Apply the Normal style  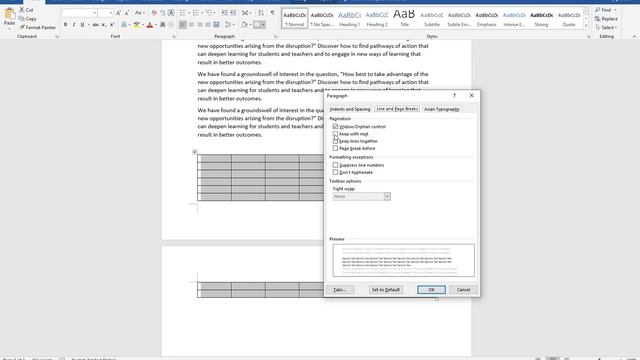[x=295, y=18]
